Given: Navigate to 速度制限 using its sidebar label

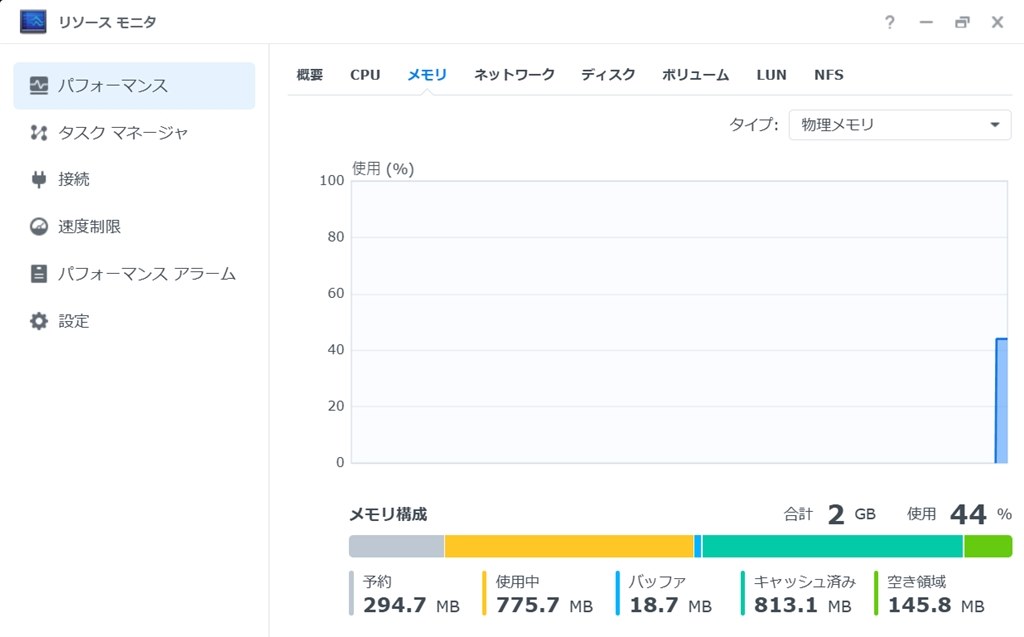Looking at the screenshot, I should coord(89,226).
